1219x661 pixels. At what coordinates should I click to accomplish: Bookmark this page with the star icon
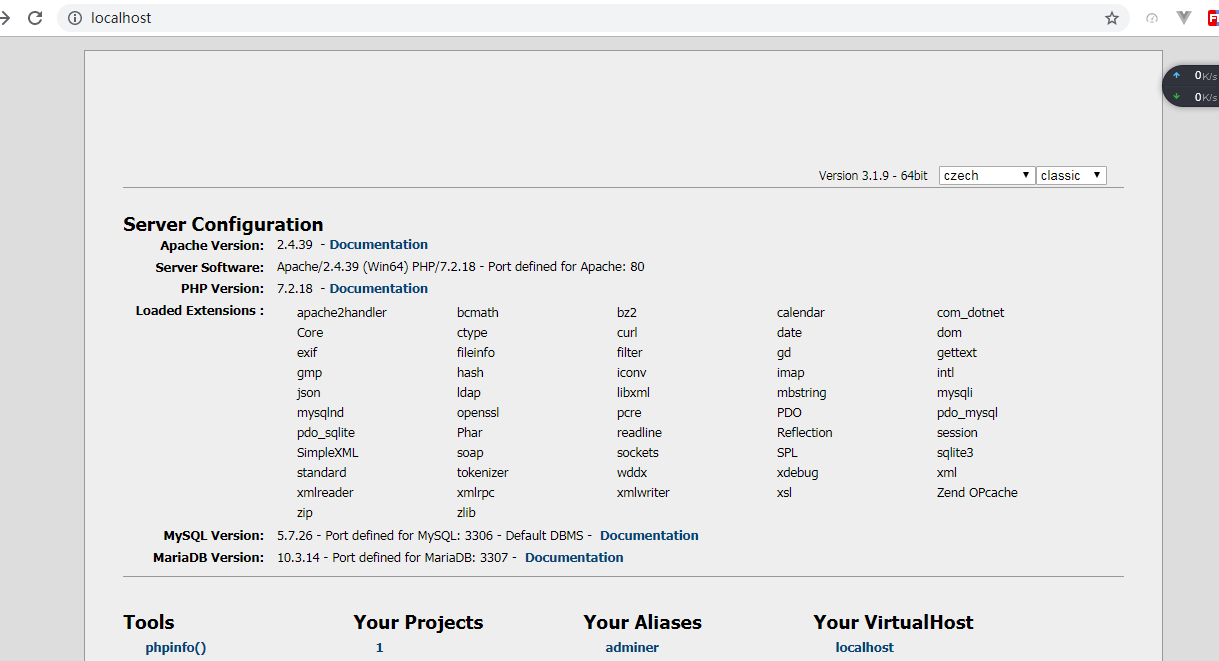[1112, 18]
